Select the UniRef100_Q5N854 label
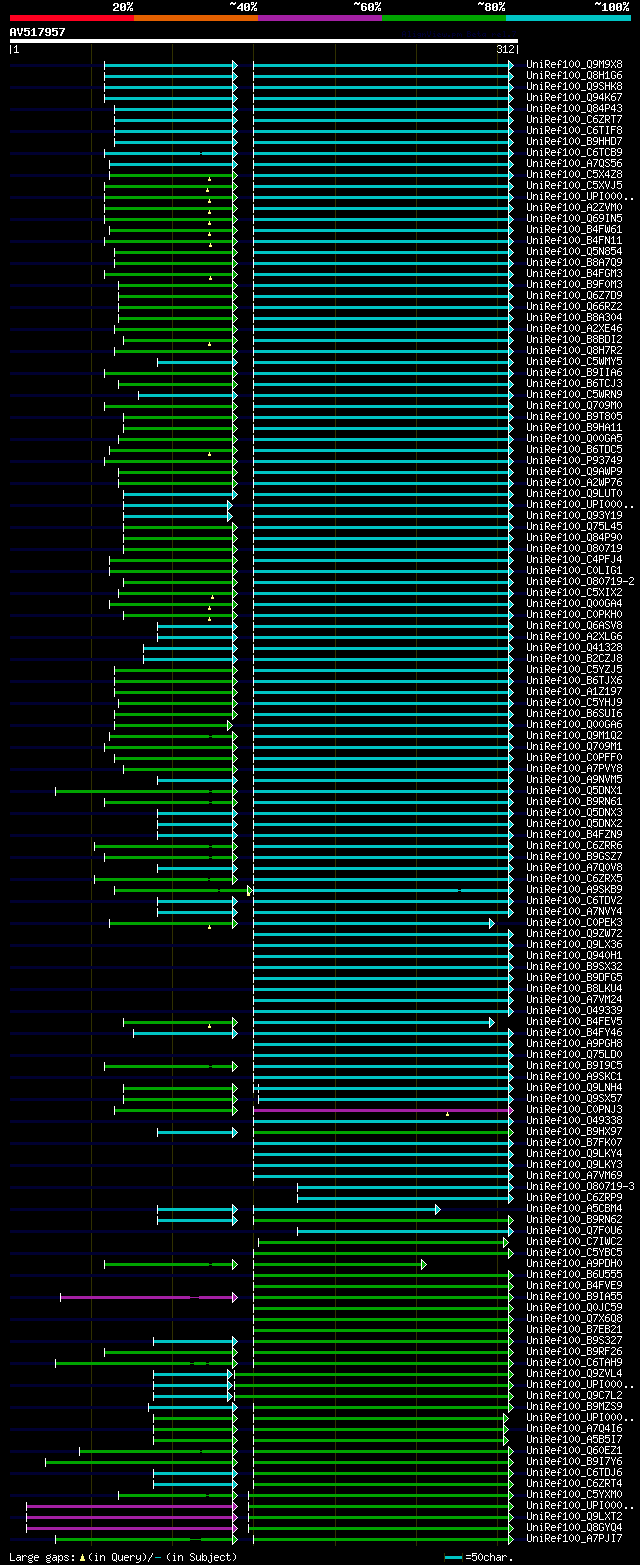The image size is (640, 1565). [x=574, y=251]
